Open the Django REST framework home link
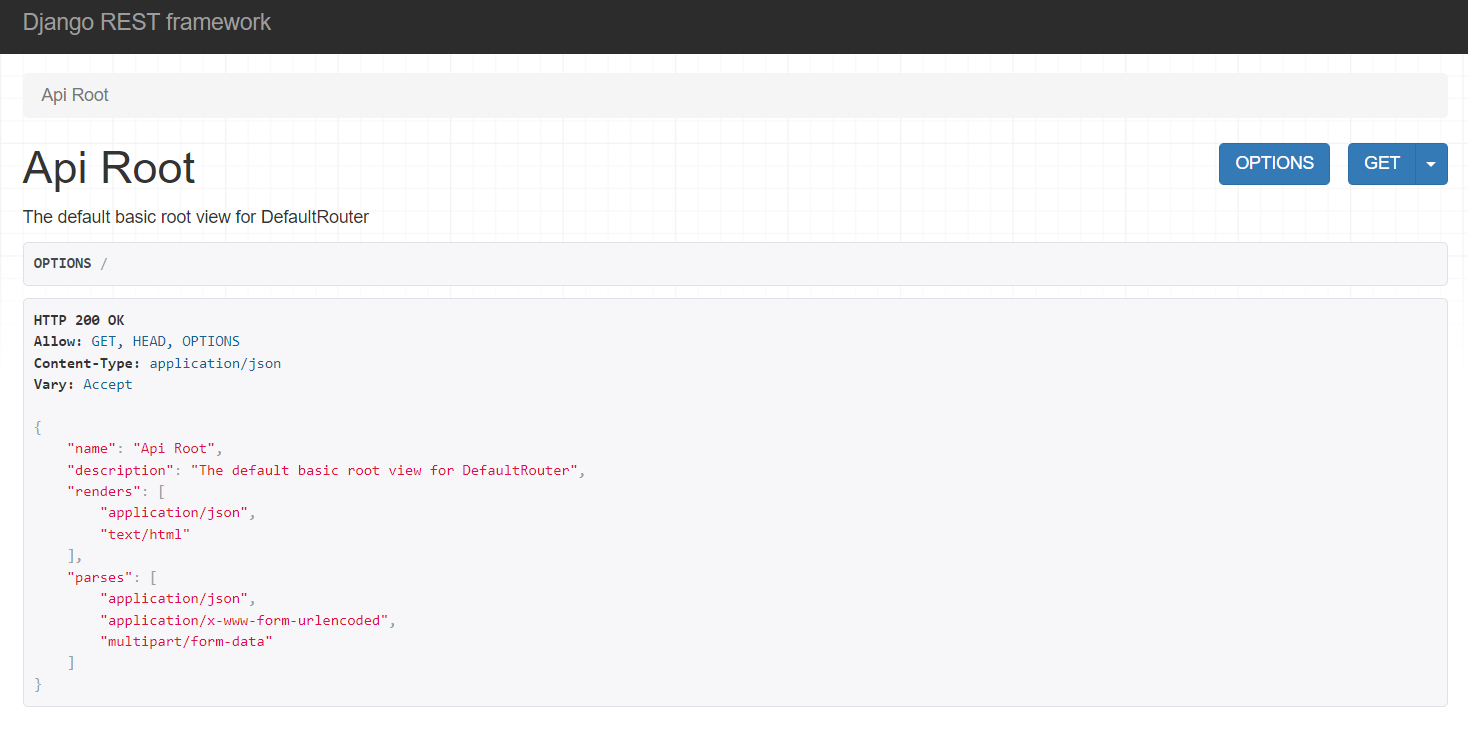1468x729 pixels. [x=146, y=21]
